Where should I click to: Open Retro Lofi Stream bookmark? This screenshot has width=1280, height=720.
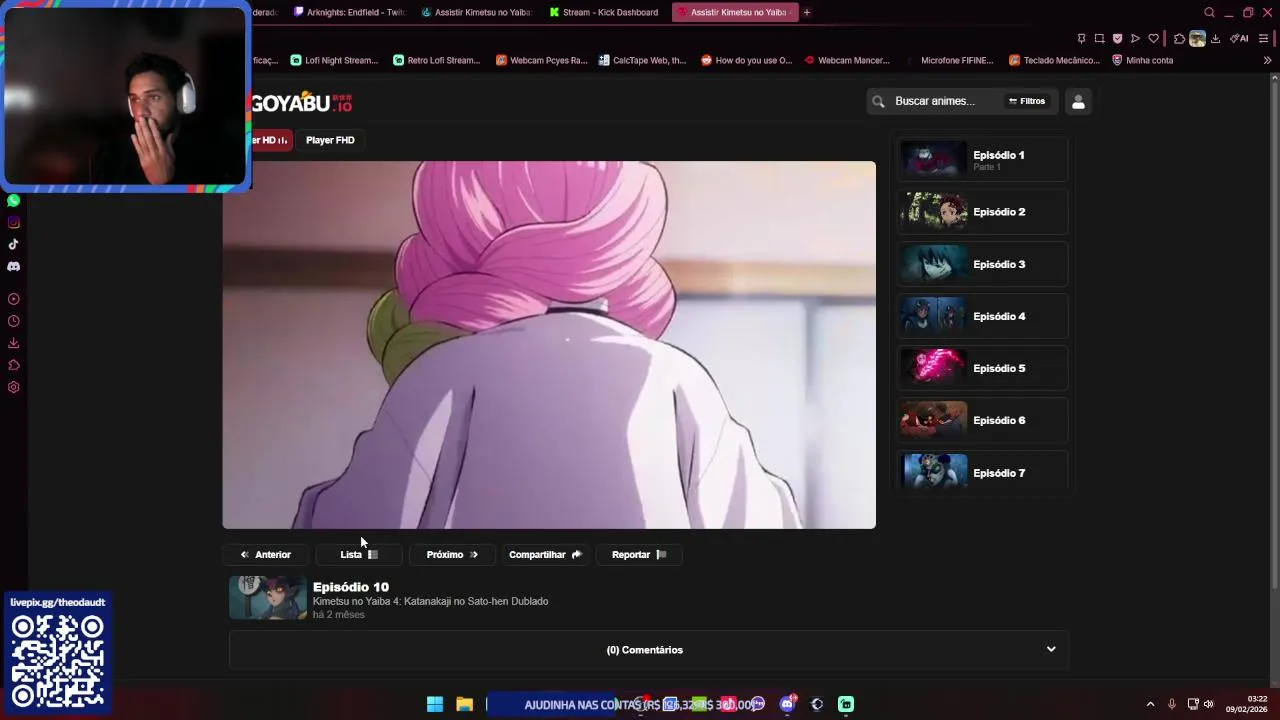[437, 60]
